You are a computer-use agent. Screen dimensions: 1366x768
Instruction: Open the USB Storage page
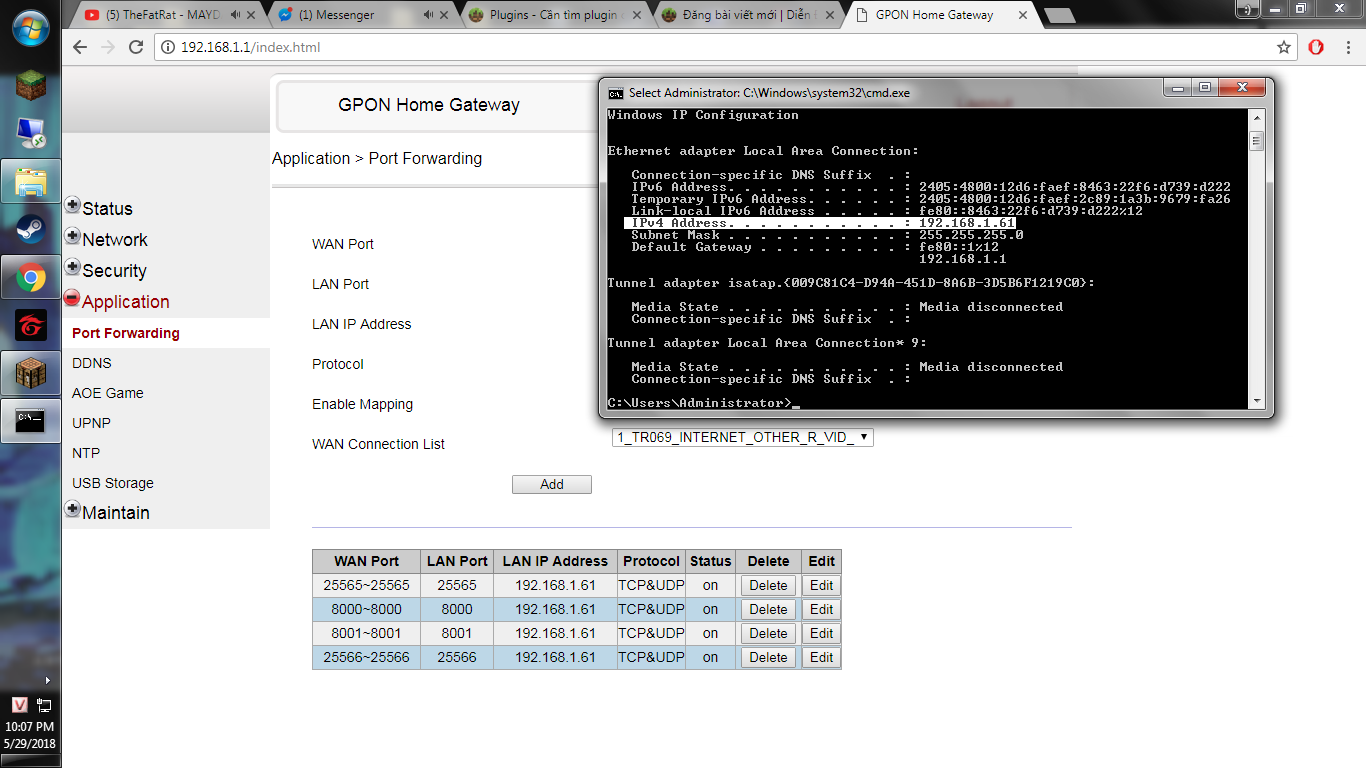(113, 483)
